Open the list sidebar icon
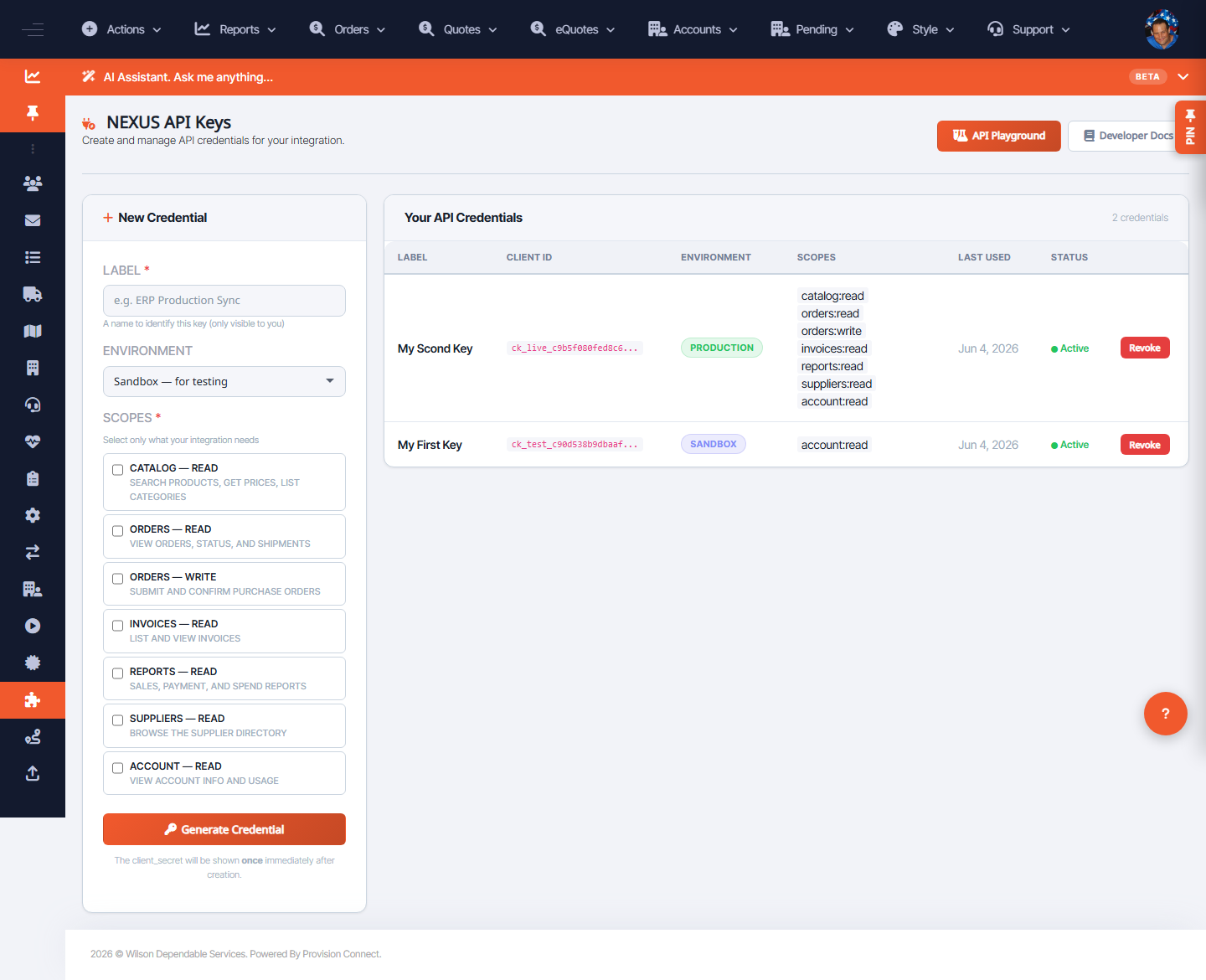 (33, 257)
